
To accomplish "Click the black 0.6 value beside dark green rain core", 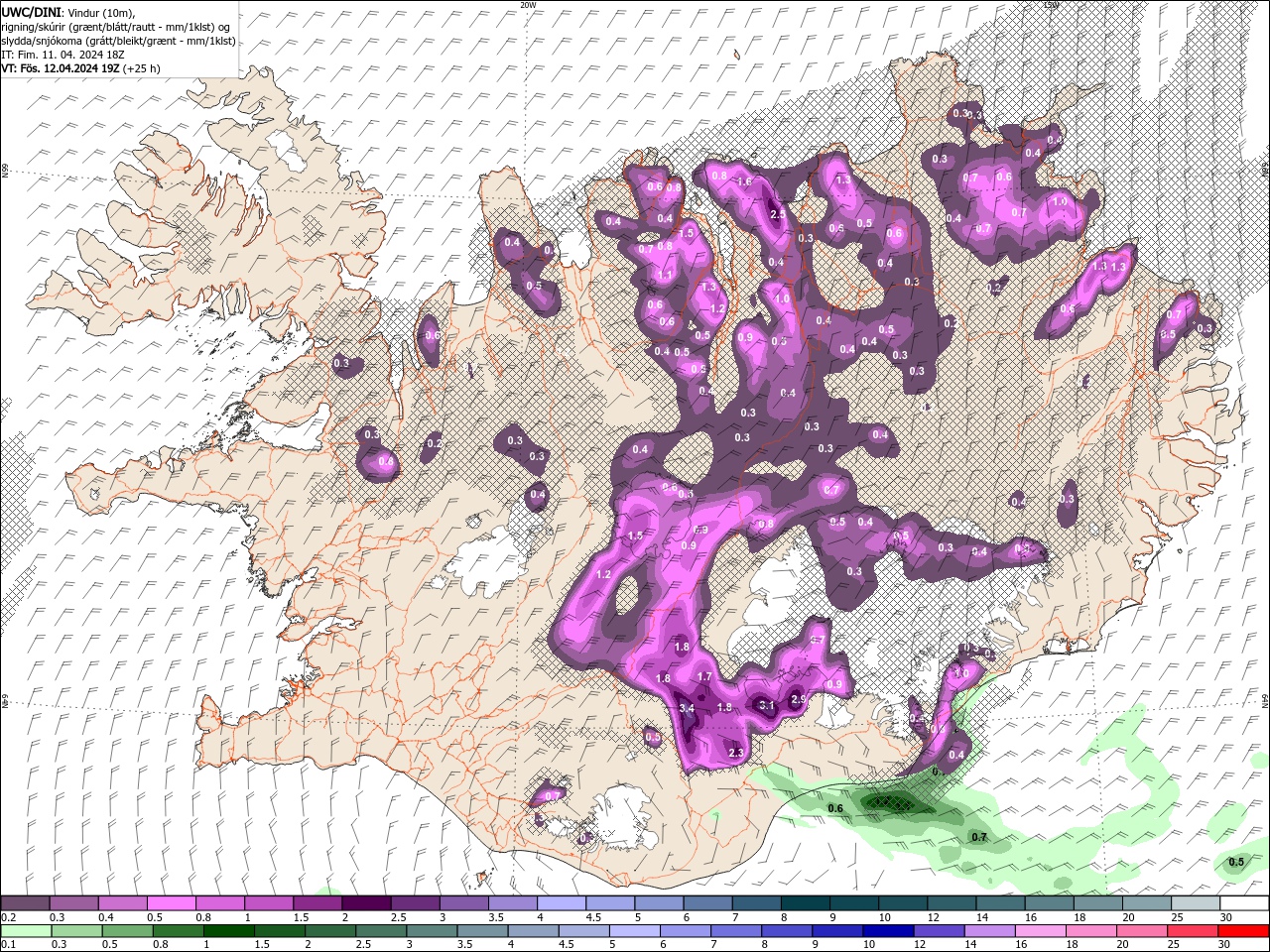I will (x=835, y=809).
